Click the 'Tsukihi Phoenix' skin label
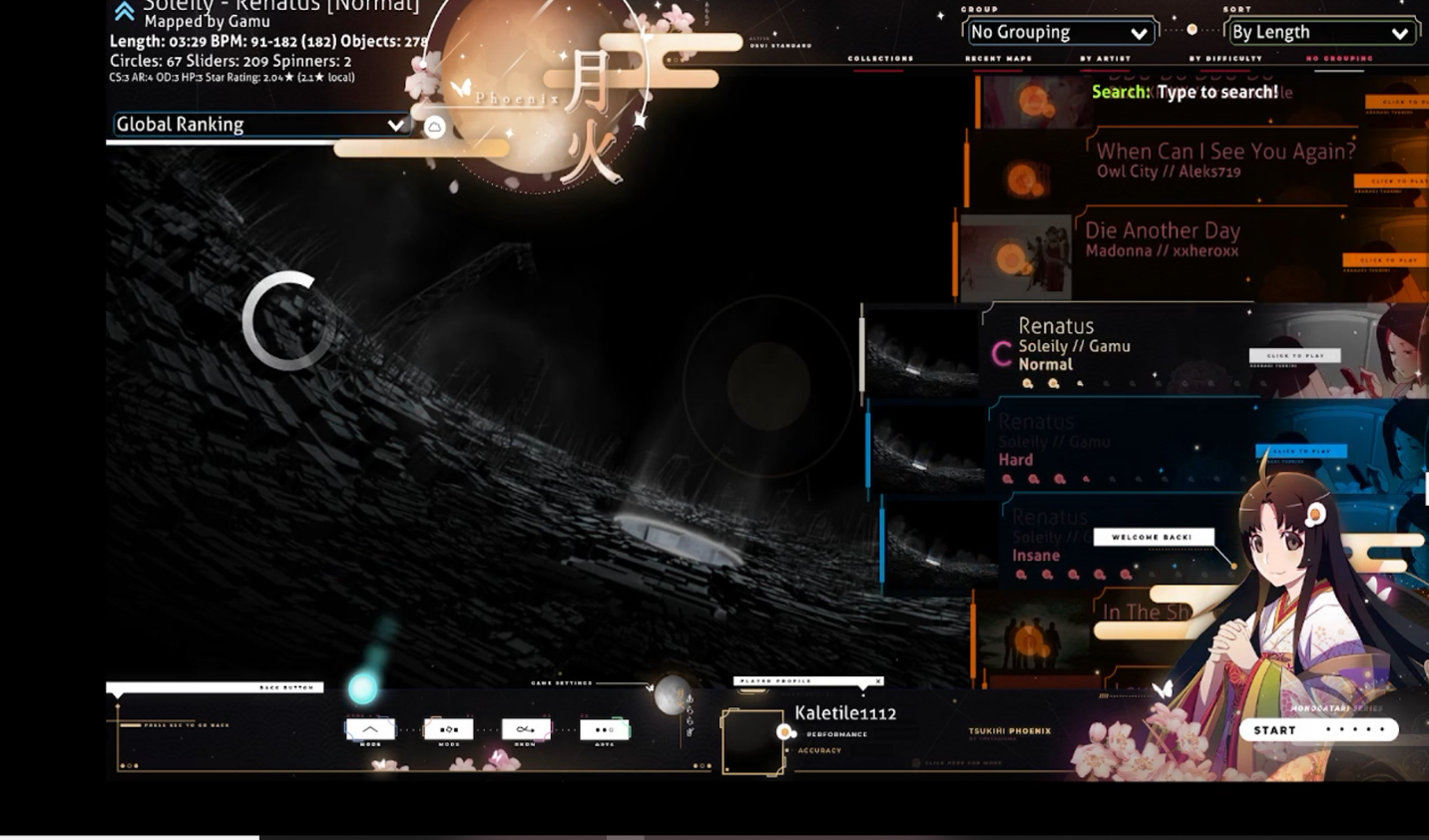 [1009, 731]
